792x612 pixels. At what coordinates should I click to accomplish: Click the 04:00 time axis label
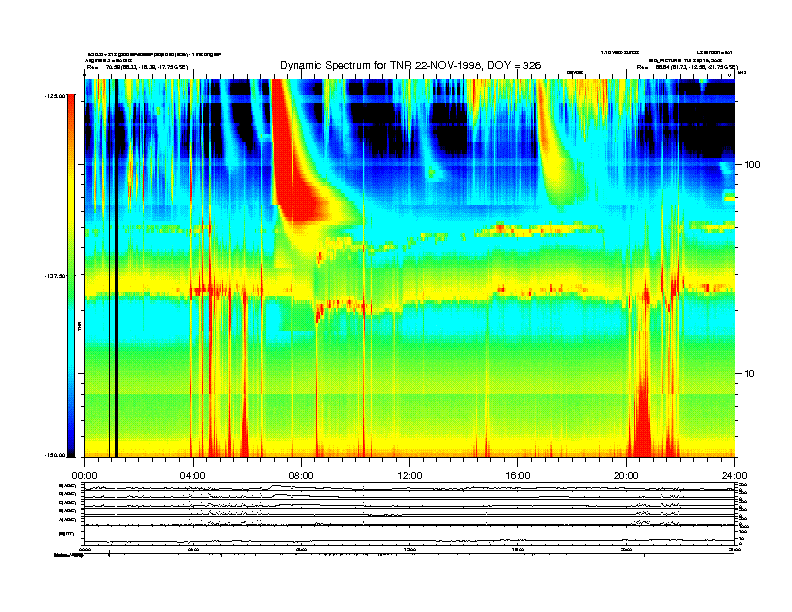click(x=193, y=476)
